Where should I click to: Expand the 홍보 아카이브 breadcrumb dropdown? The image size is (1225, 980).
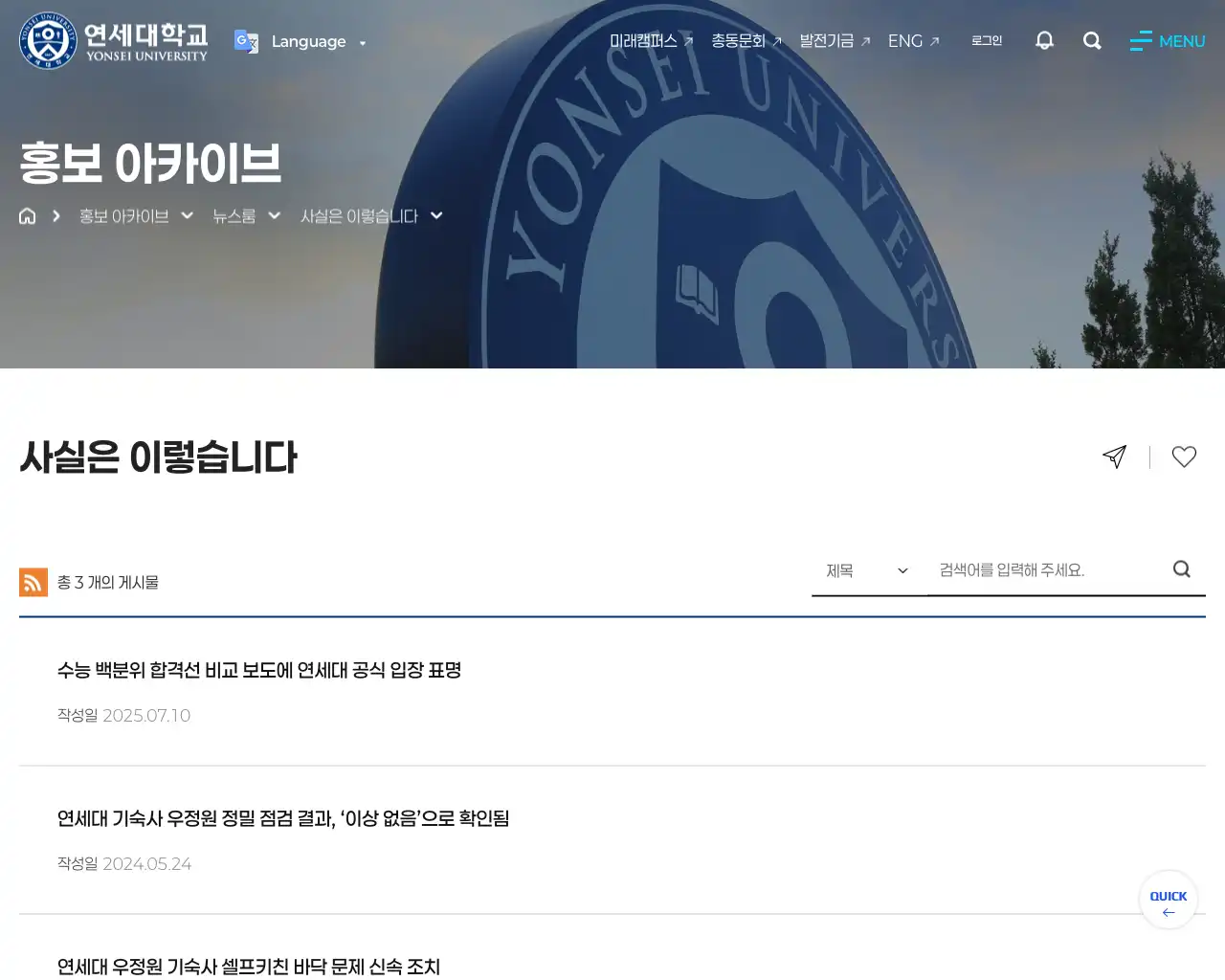[x=136, y=215]
